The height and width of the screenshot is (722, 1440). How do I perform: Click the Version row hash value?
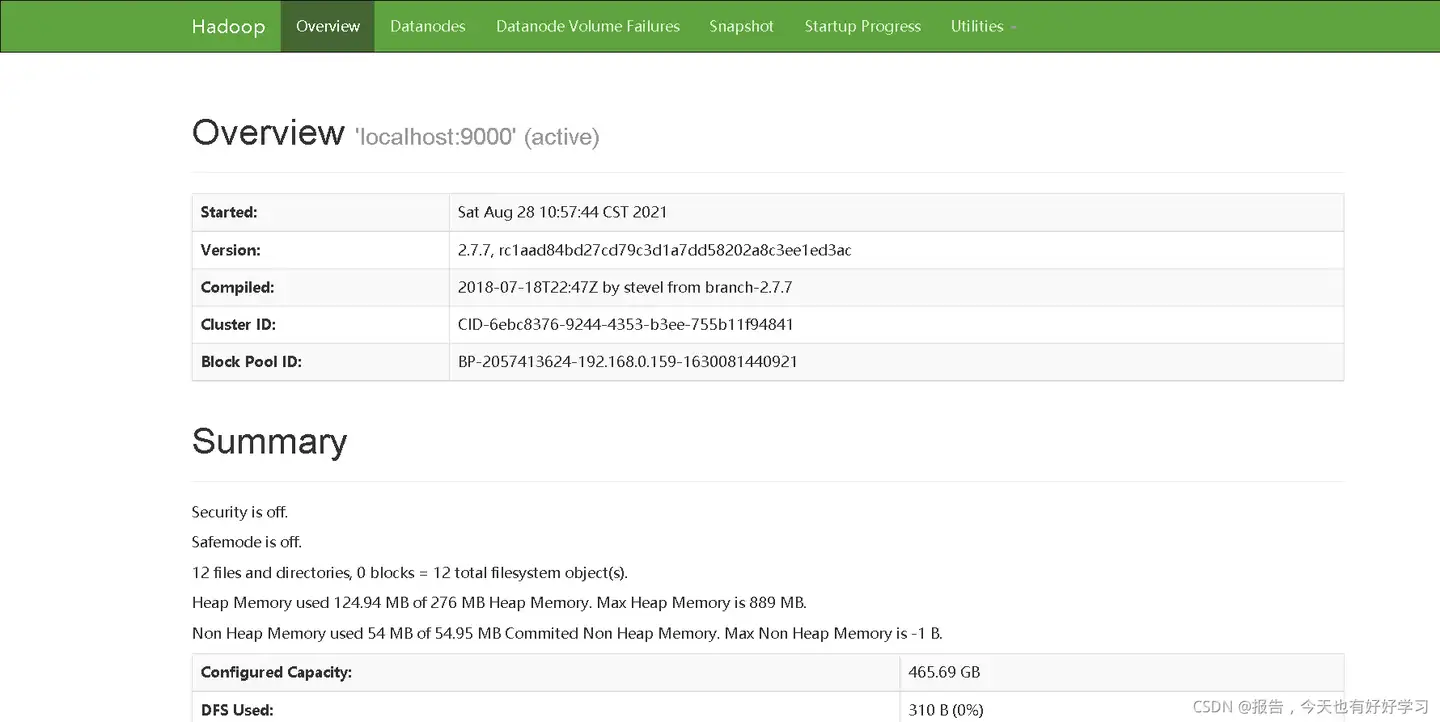[x=654, y=250]
